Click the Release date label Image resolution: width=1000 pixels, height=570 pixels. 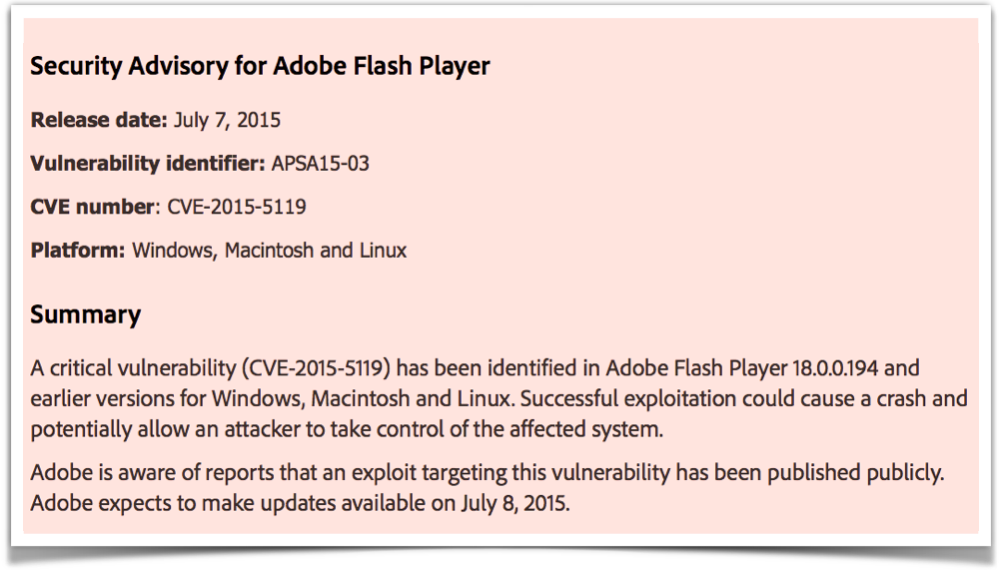(99, 120)
